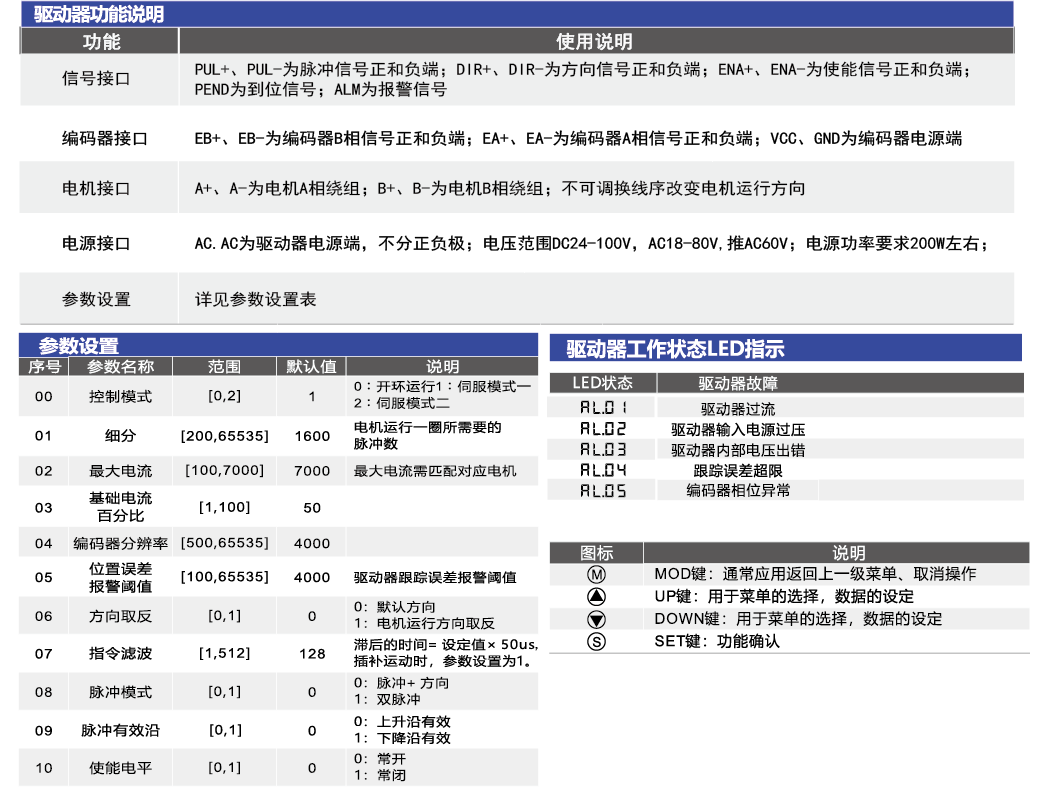Select the 细分 parameter name

(x=121, y=436)
